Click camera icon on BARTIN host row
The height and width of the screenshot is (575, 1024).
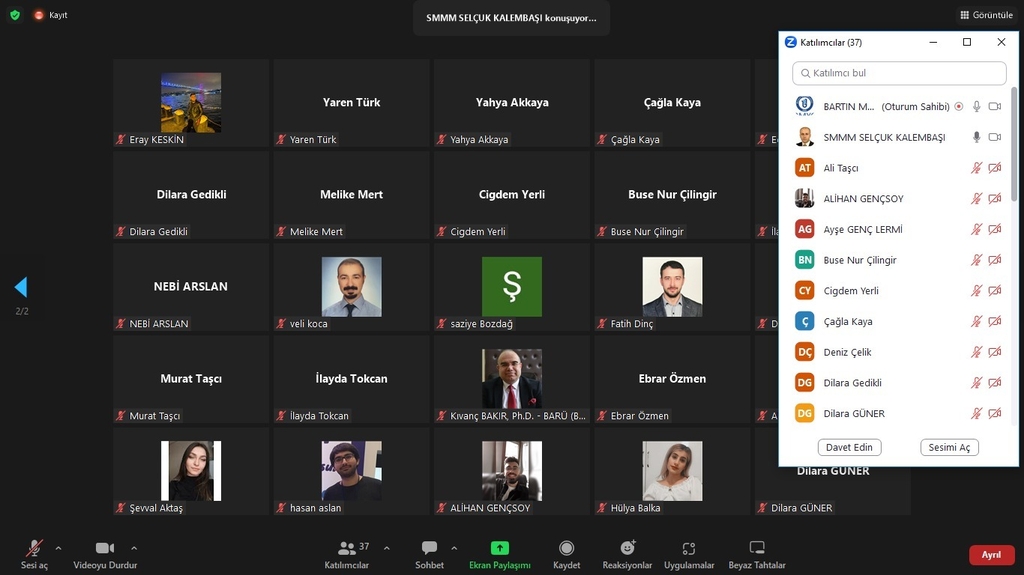[x=995, y=106]
